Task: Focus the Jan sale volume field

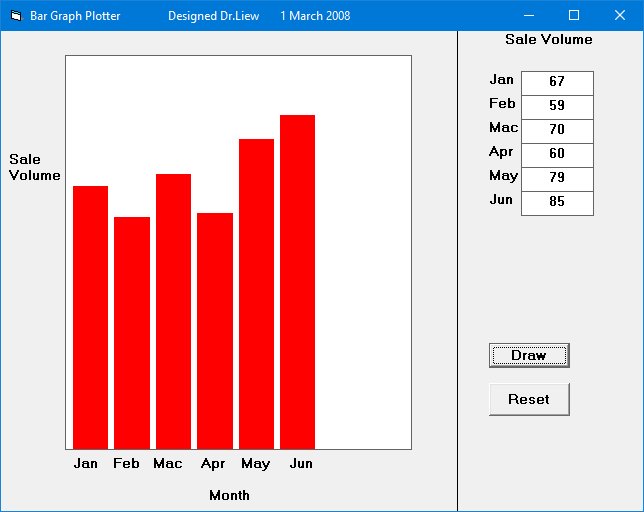Action: point(557,83)
